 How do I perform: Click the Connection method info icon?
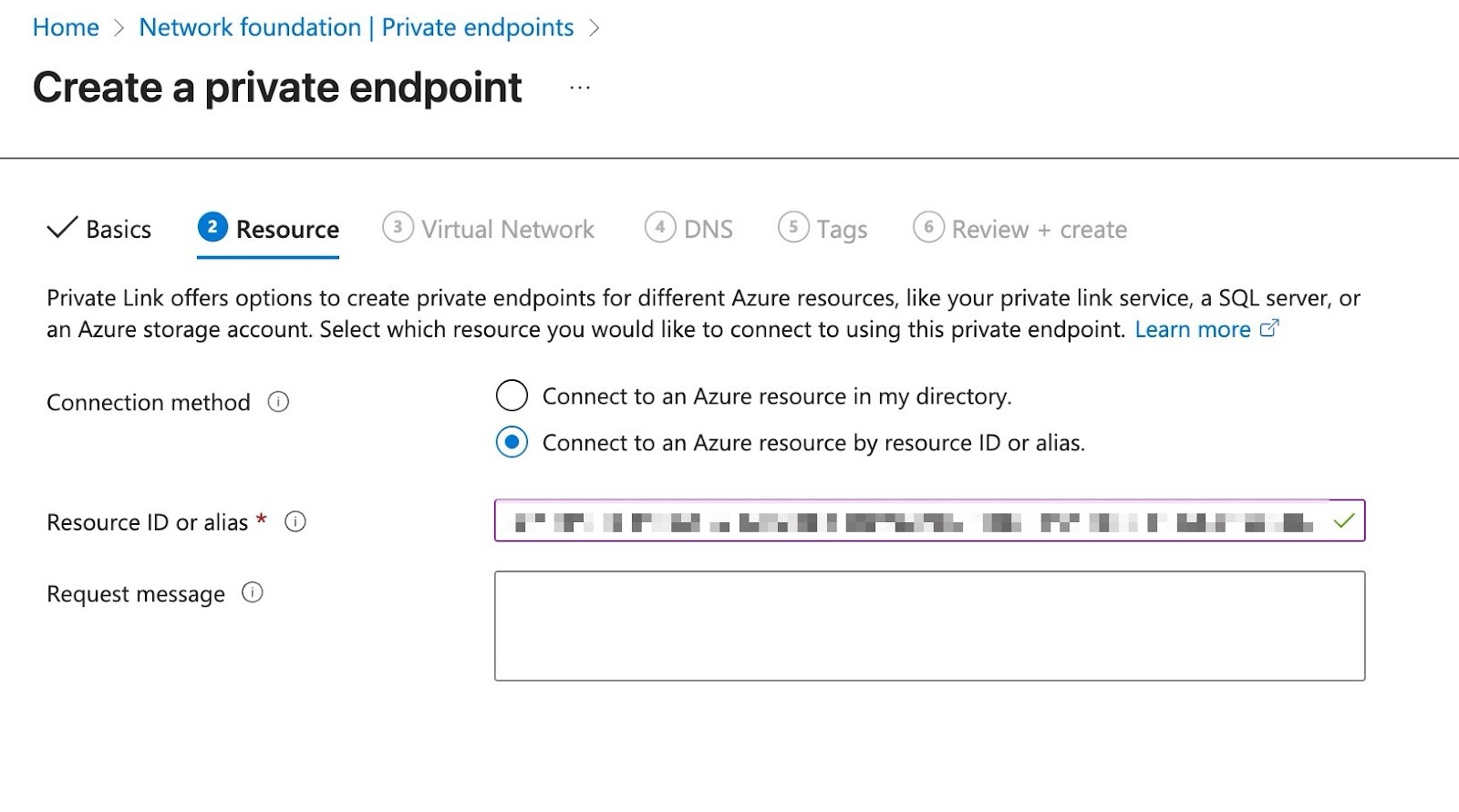(278, 402)
